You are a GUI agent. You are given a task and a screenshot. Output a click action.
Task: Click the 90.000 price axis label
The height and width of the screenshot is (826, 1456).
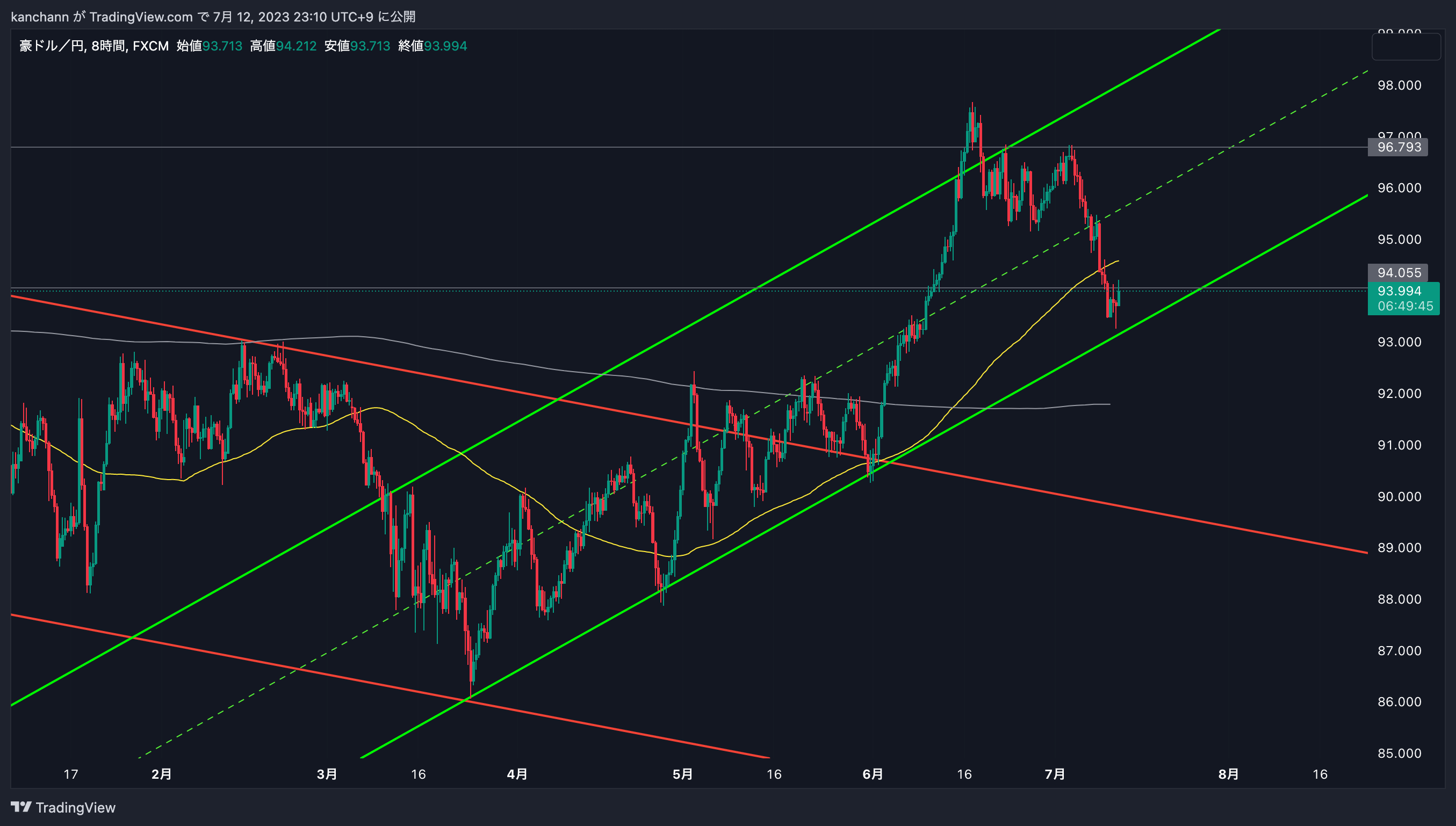click(x=1399, y=497)
